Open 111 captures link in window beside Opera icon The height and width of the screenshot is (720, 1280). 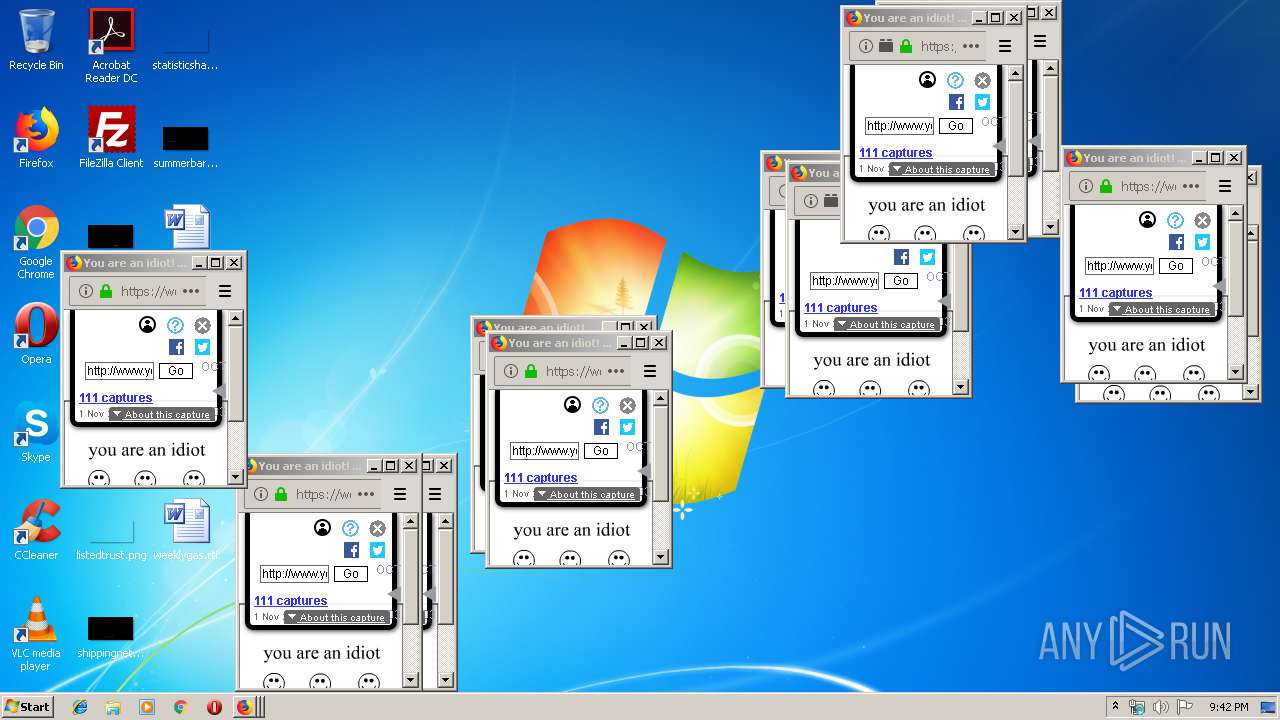116,398
